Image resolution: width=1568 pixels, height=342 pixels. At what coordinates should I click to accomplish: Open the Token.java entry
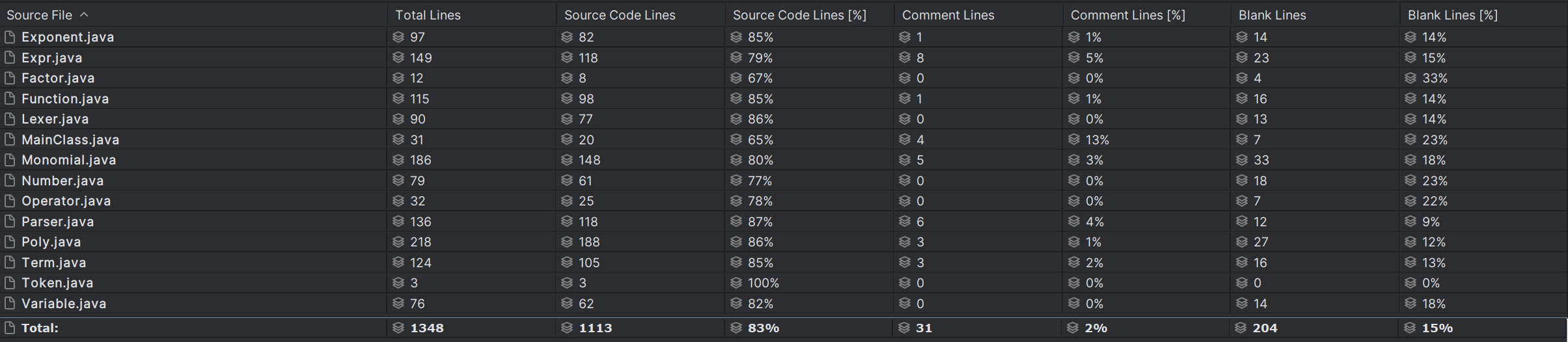tap(57, 283)
